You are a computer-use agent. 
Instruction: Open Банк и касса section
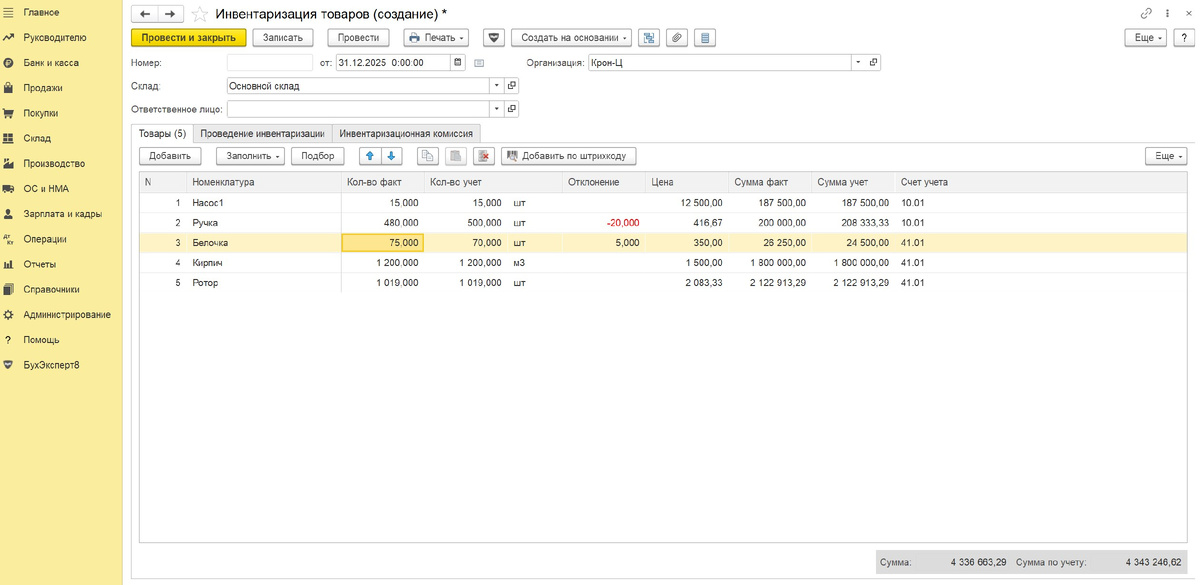pos(51,62)
